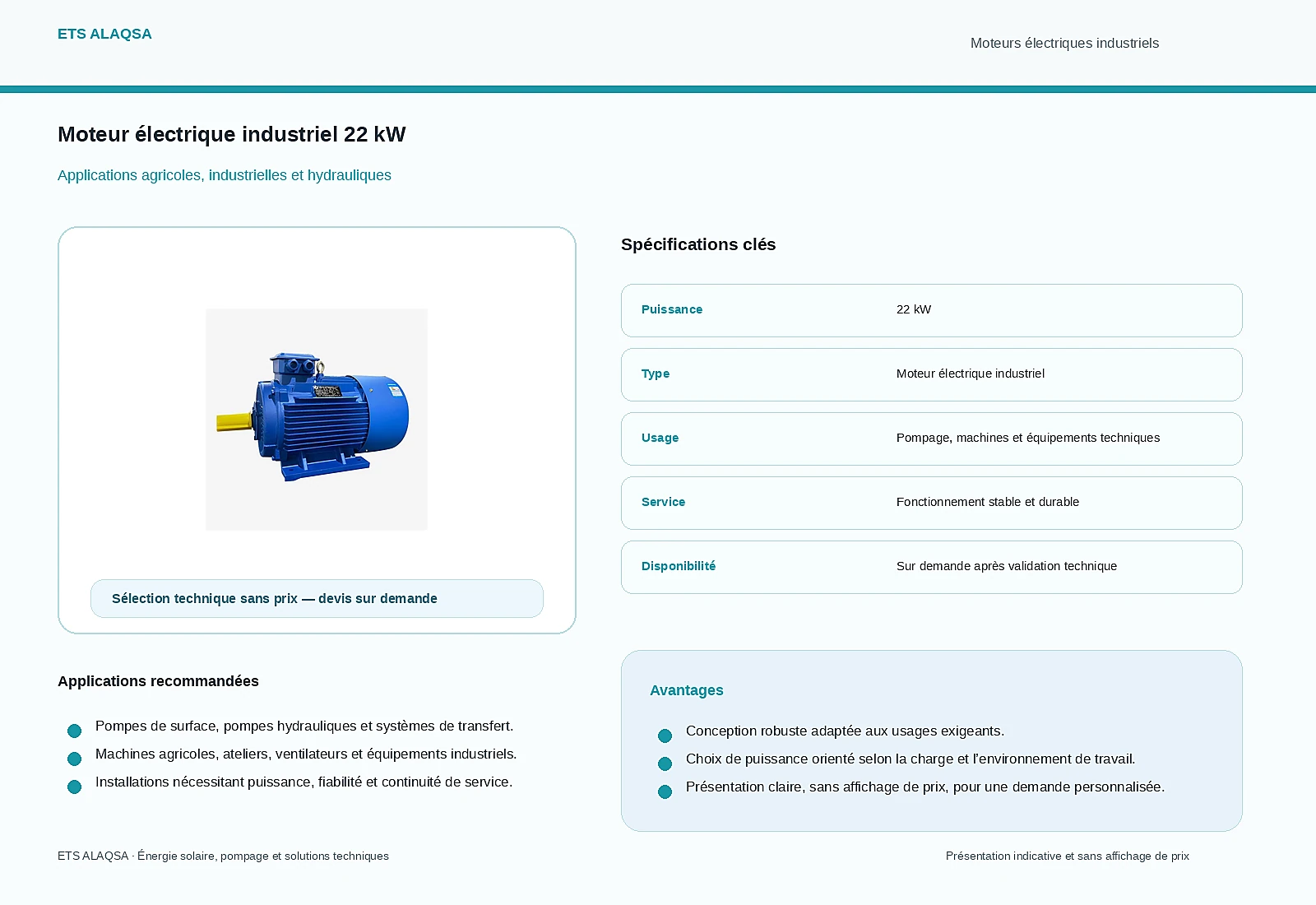Select the Service specification row

tap(932, 503)
